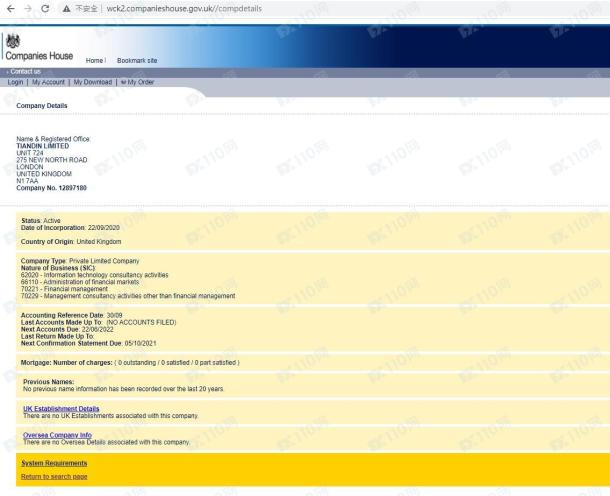The image size is (610, 496).
Task: Click the 275 NEW NORTH ROAD address line
Action: (x=52, y=160)
